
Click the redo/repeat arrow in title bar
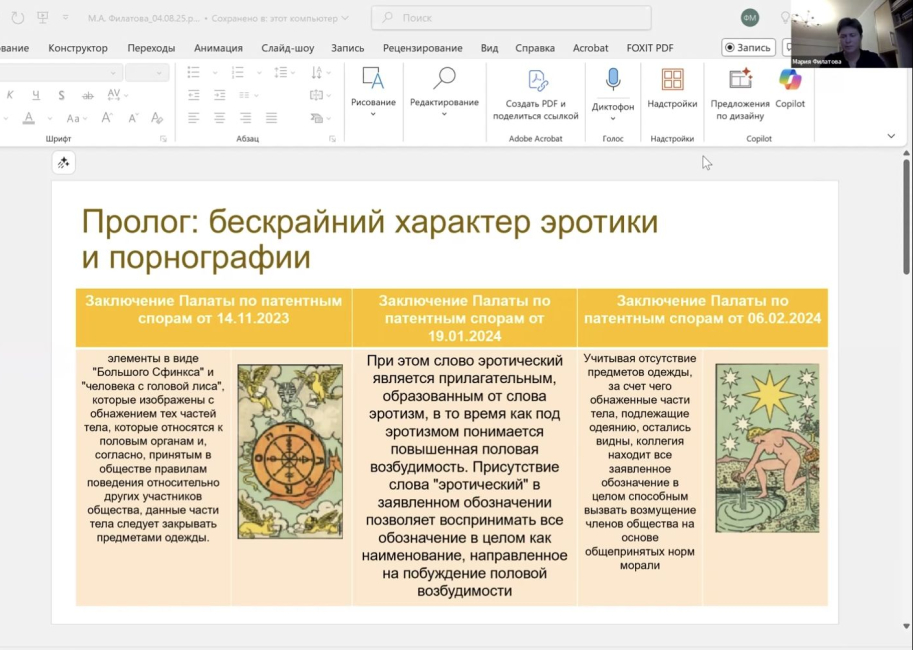18,18
